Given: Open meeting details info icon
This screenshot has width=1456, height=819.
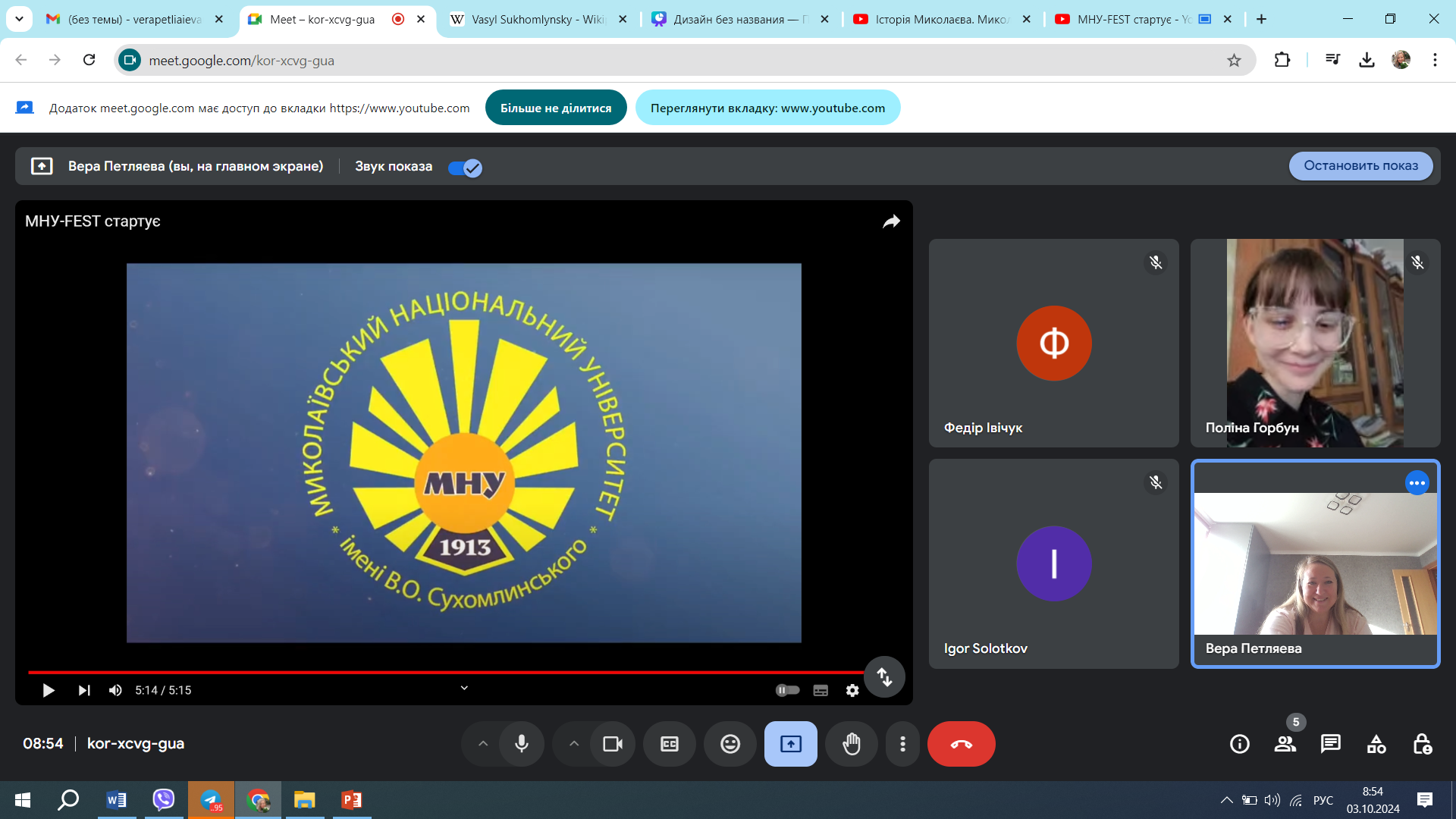Looking at the screenshot, I should point(1240,744).
